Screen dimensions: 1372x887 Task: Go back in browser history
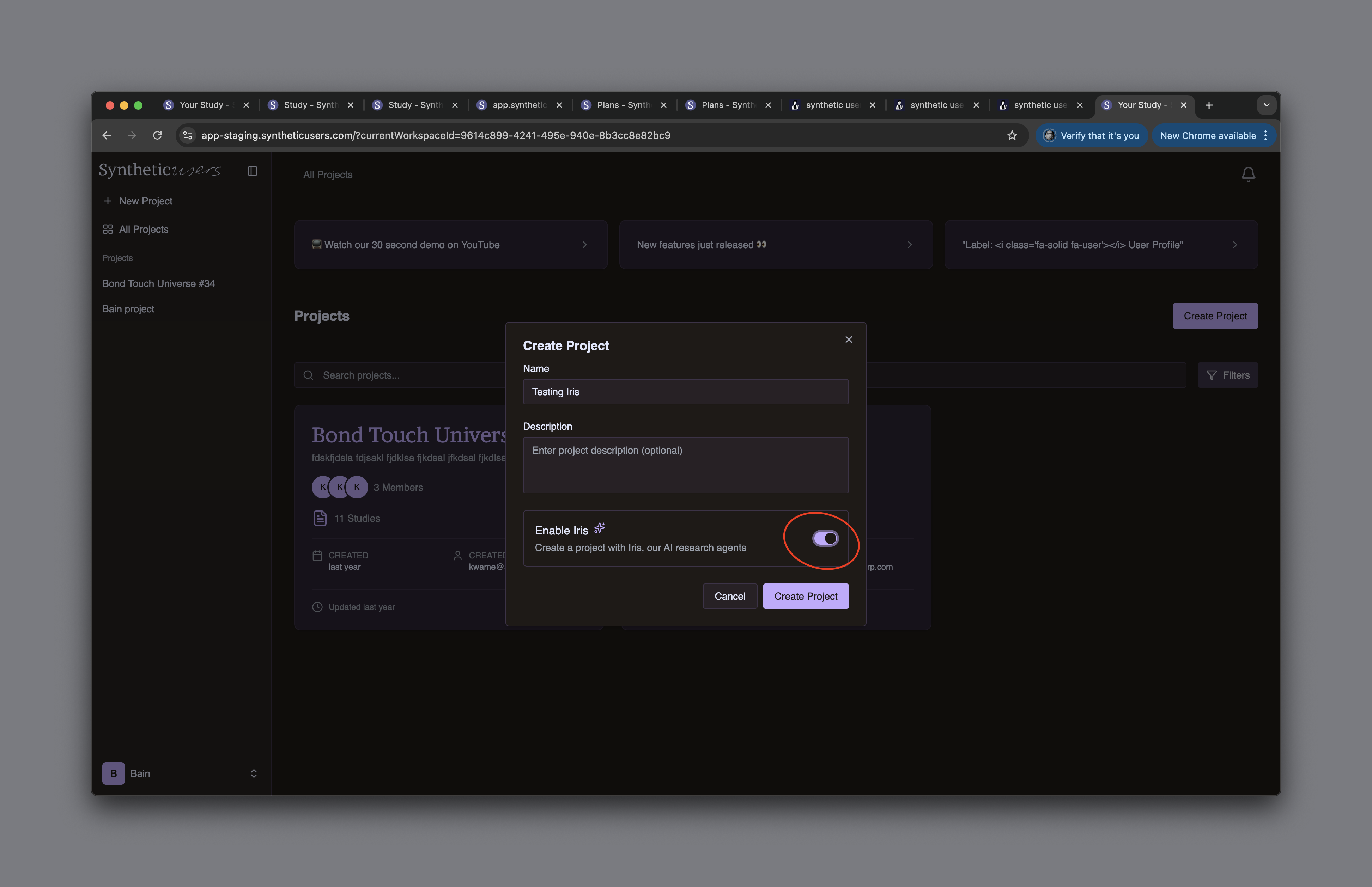[x=107, y=135]
